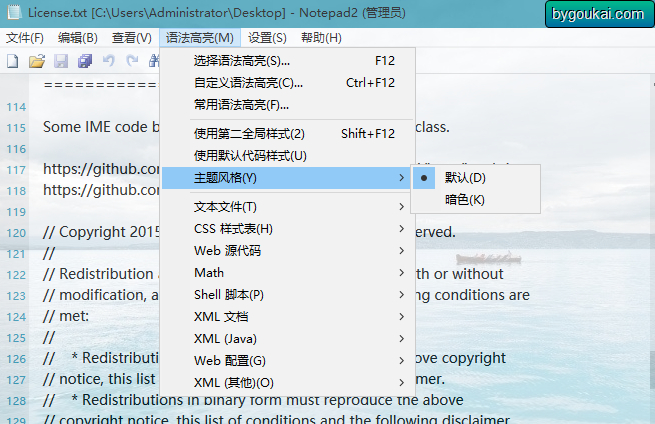Click the New file toolbar icon
This screenshot has height=424, width=655.
(13, 61)
